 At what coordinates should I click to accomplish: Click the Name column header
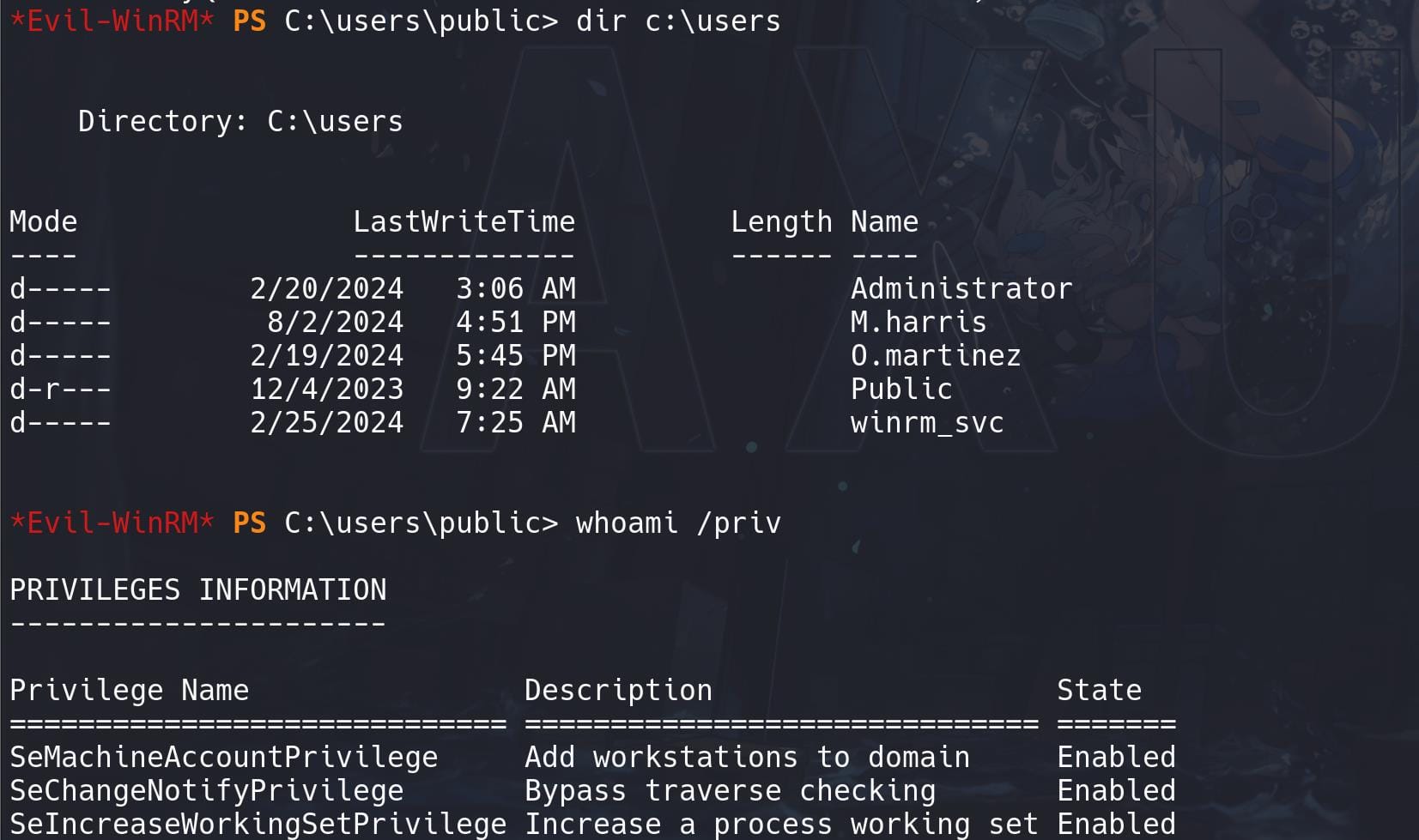pyautogui.click(x=884, y=221)
